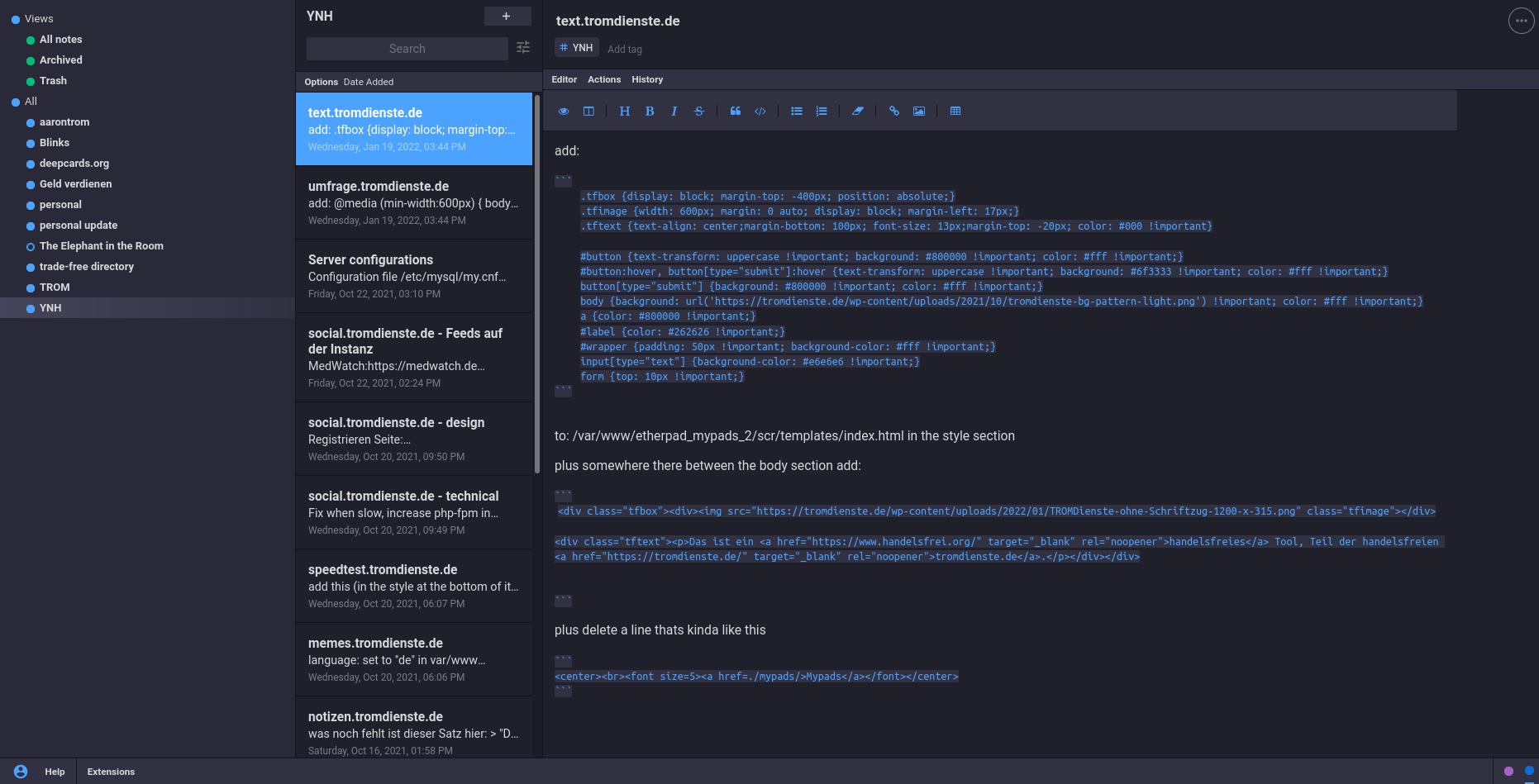Open the Actions menu
The height and width of the screenshot is (784, 1539).
click(x=604, y=79)
